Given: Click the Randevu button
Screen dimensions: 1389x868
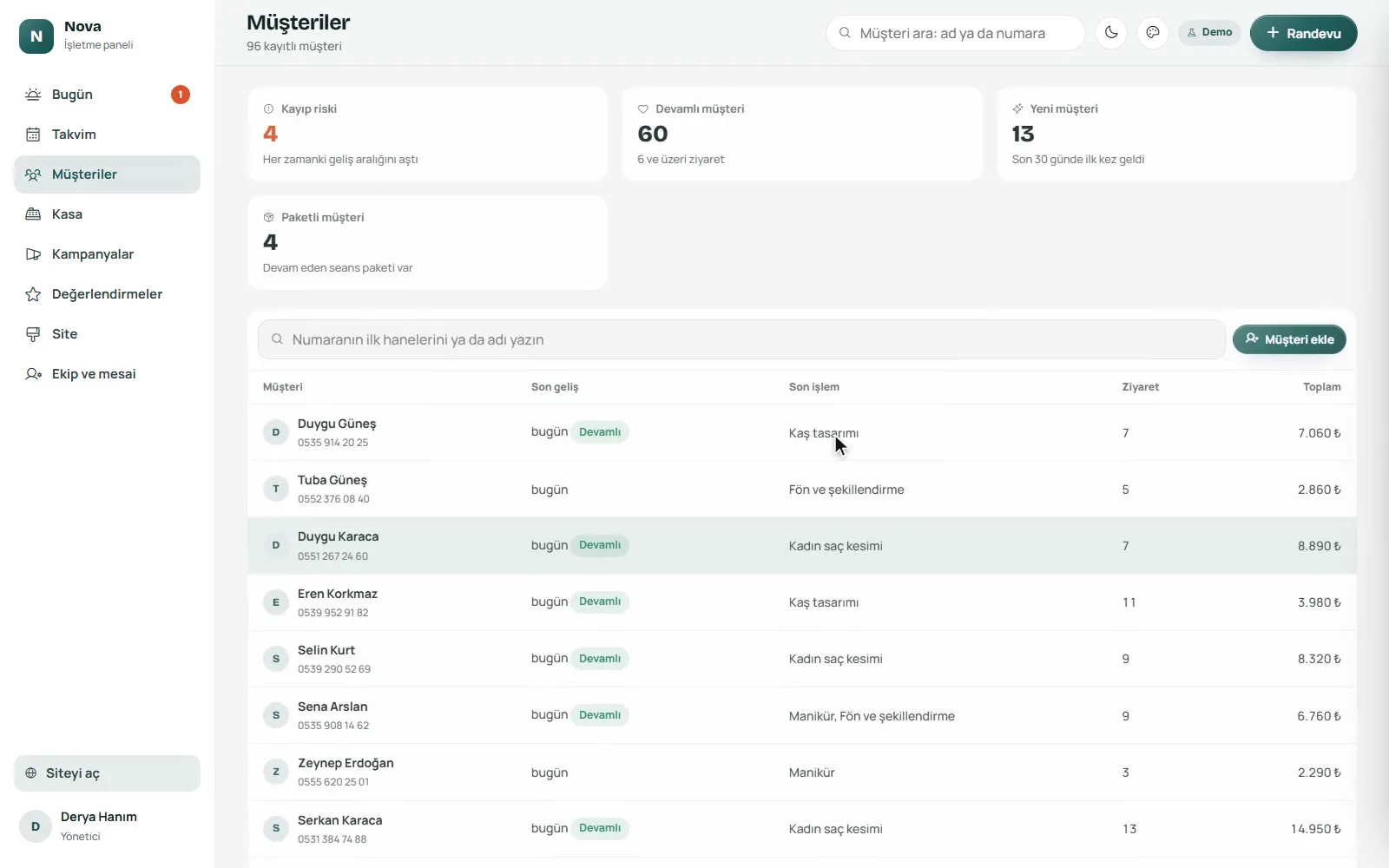Looking at the screenshot, I should coord(1303,33).
